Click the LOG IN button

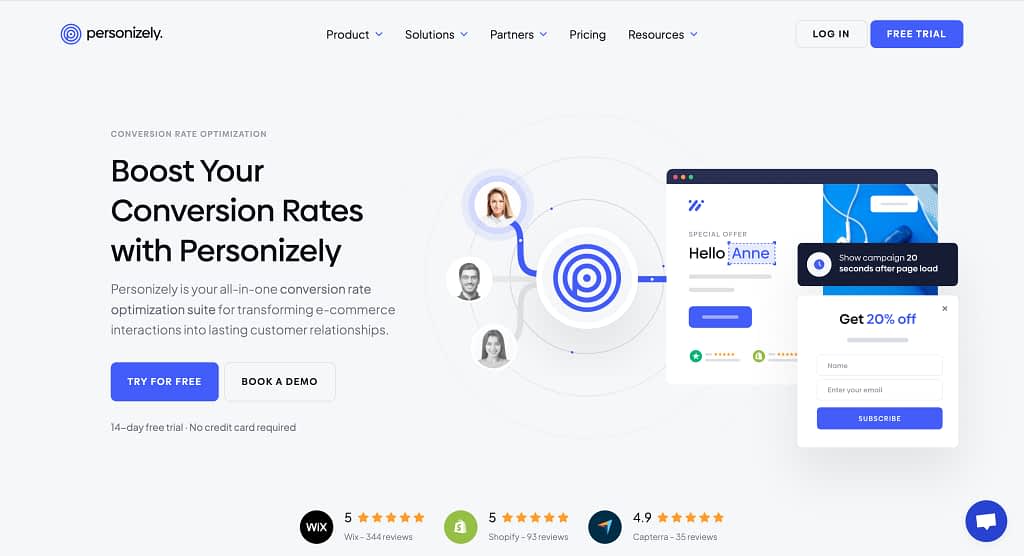coord(831,34)
